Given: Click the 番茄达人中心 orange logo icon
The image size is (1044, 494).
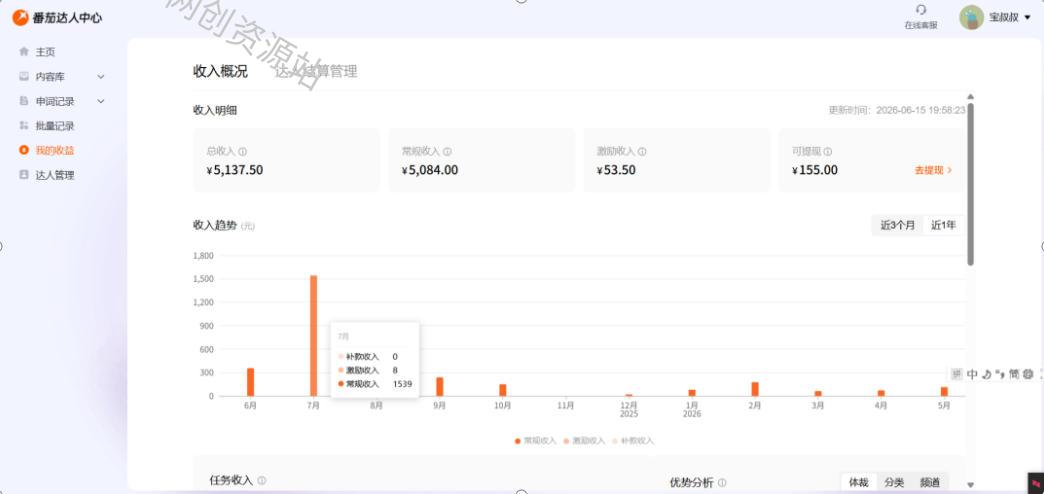Looking at the screenshot, I should pos(21,17).
